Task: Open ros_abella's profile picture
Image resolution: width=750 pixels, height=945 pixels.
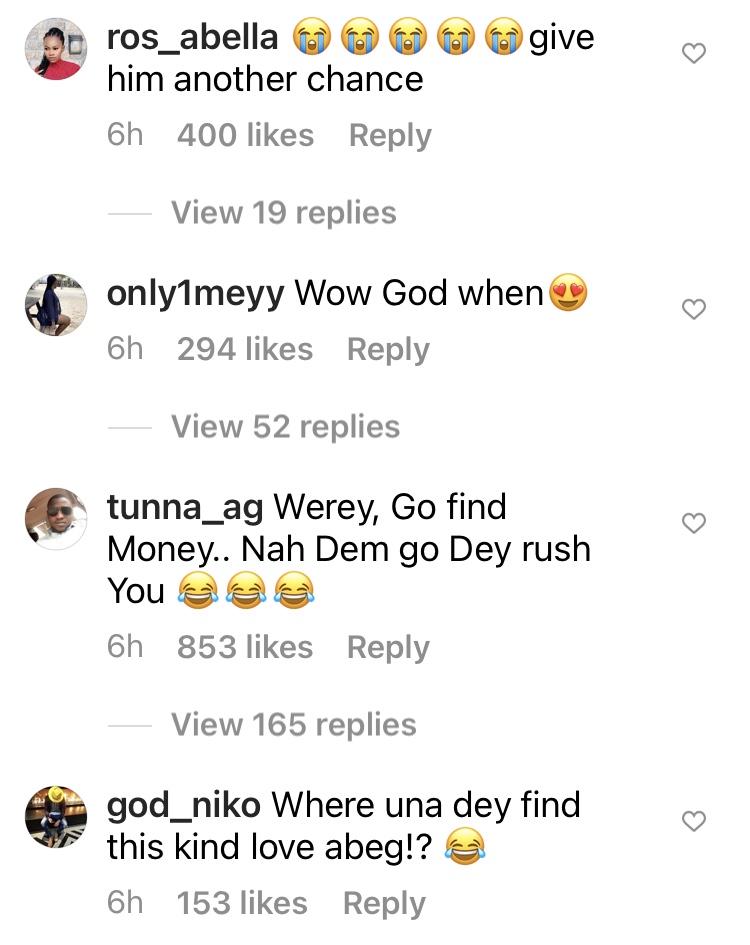Action: (x=56, y=49)
